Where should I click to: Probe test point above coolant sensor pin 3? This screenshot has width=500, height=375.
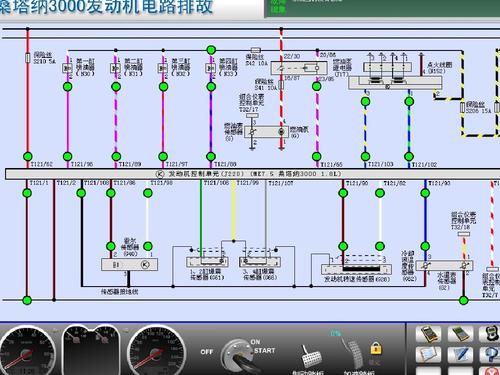pyautogui.click(x=425, y=246)
